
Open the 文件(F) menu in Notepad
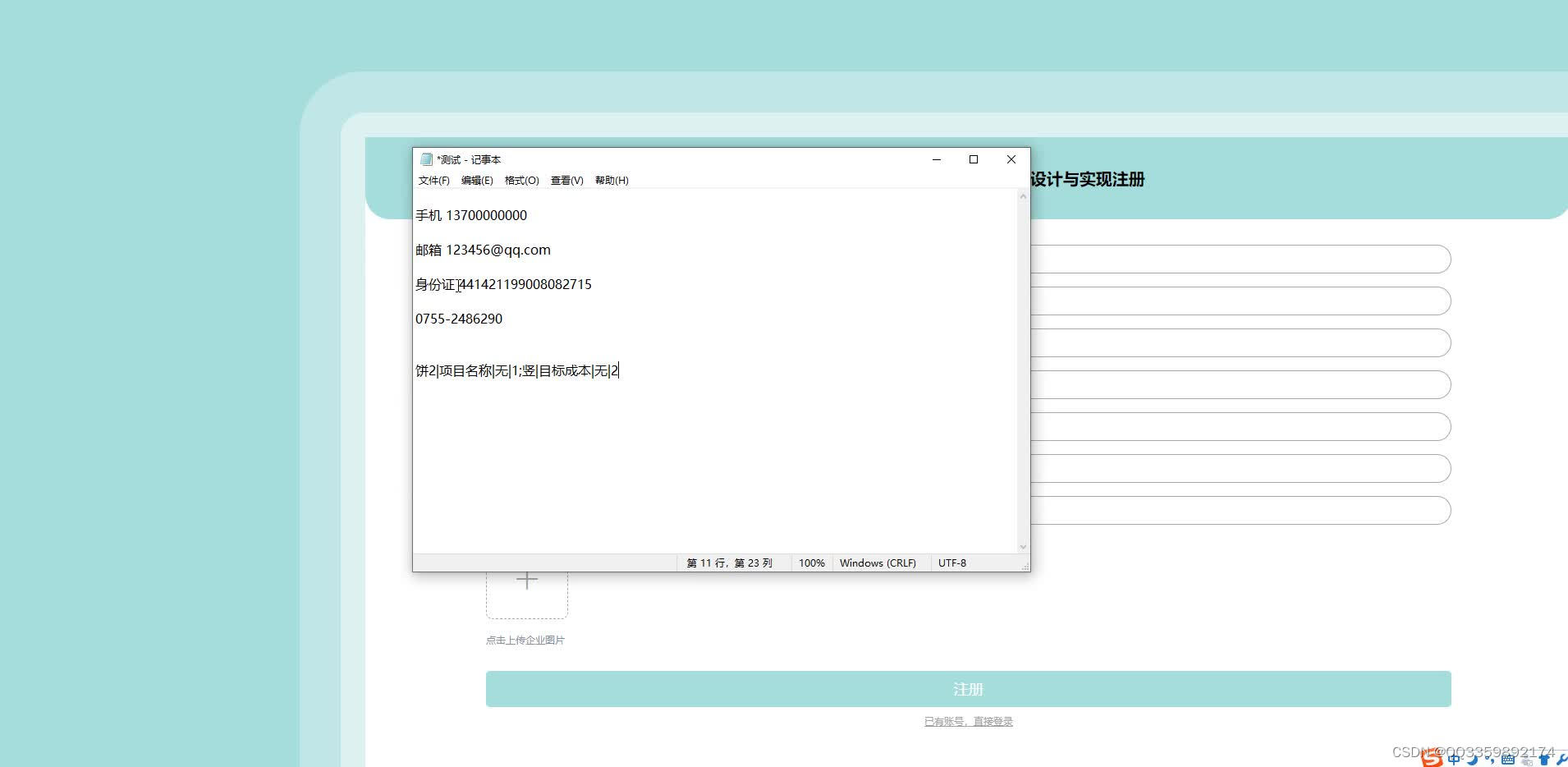pos(433,181)
